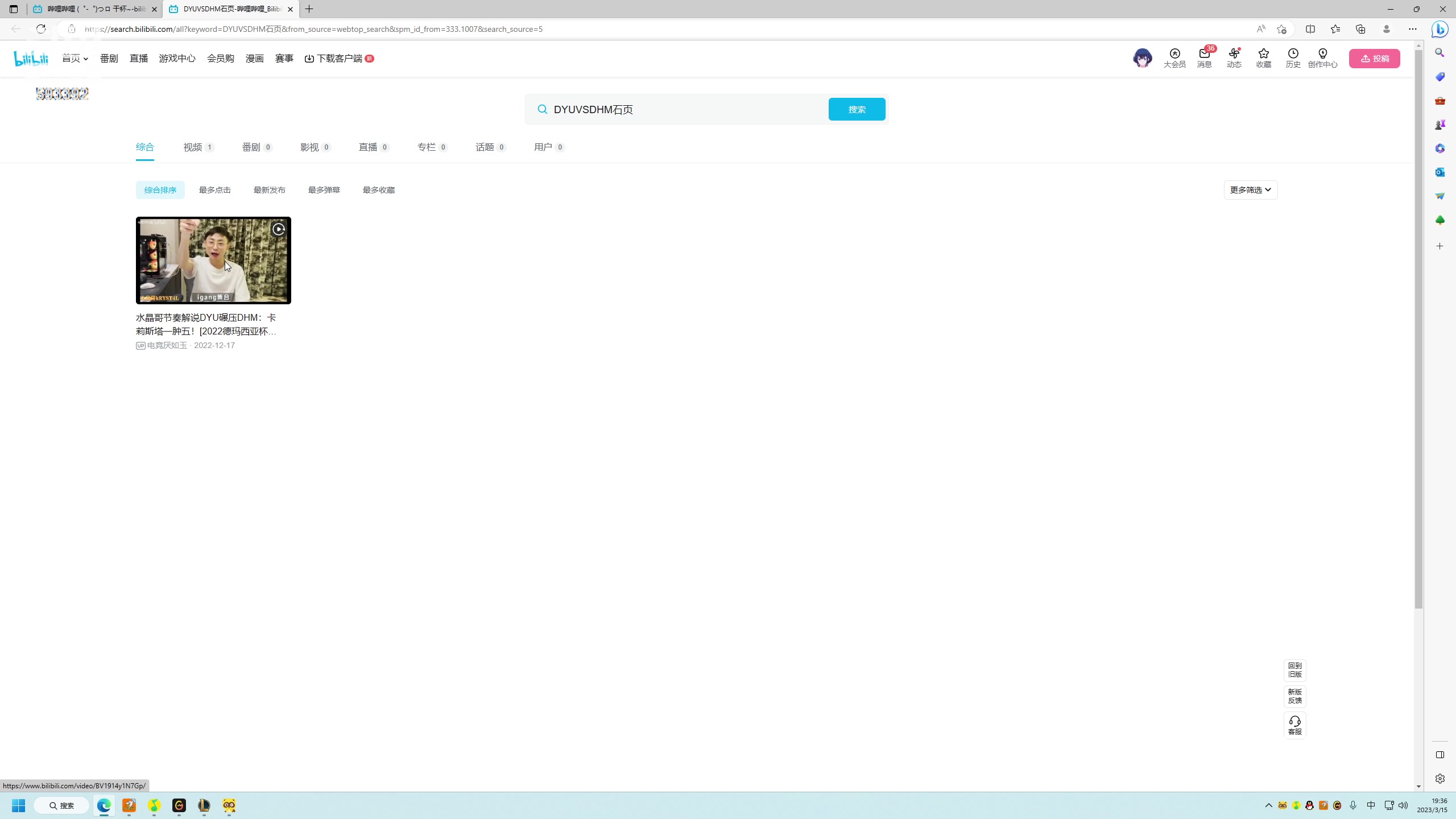Click 新版反馈 feedback button
This screenshot has width=1456, height=819.
click(1295, 696)
